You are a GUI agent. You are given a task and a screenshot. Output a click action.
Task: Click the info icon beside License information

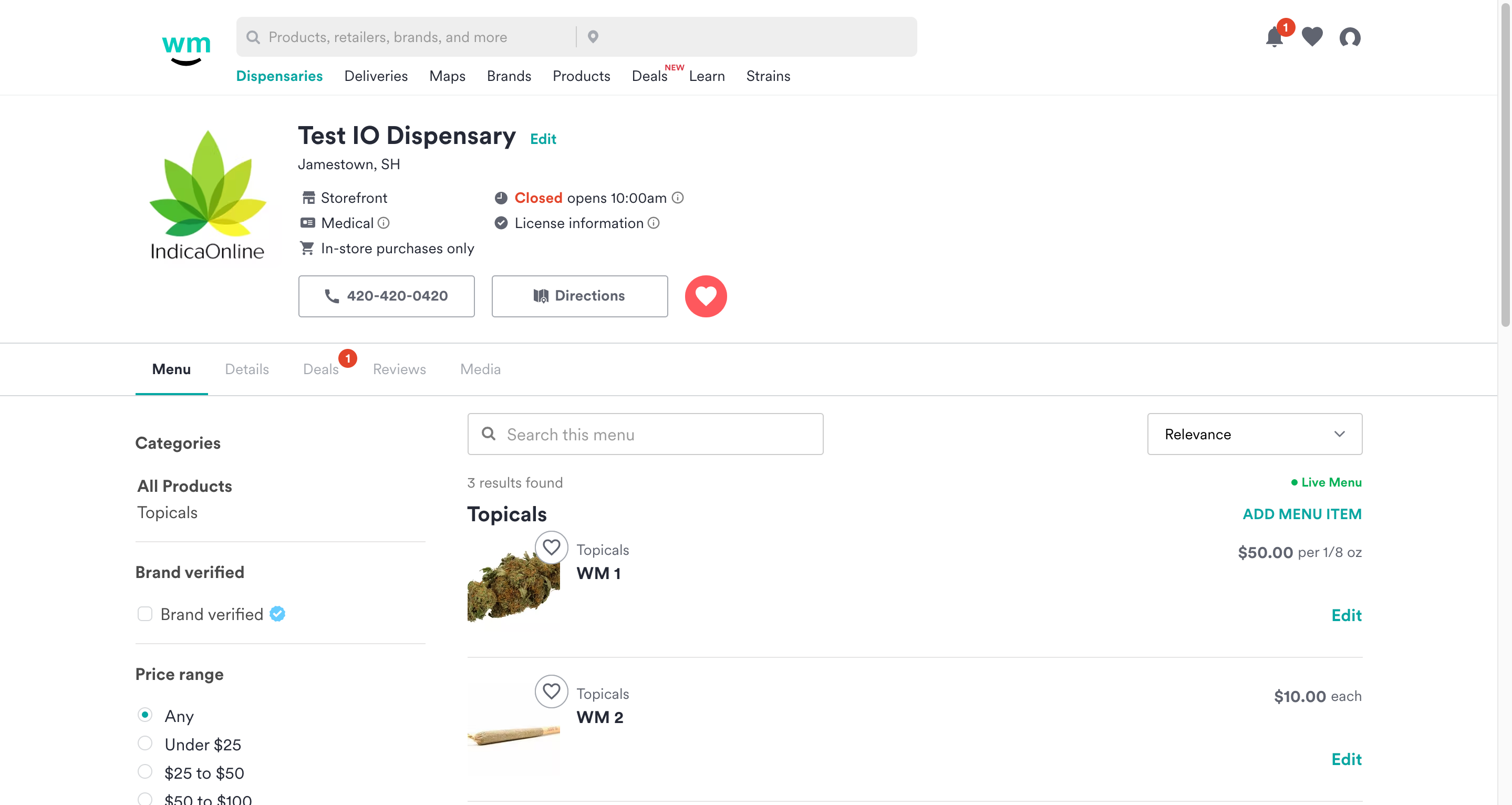[x=653, y=223]
